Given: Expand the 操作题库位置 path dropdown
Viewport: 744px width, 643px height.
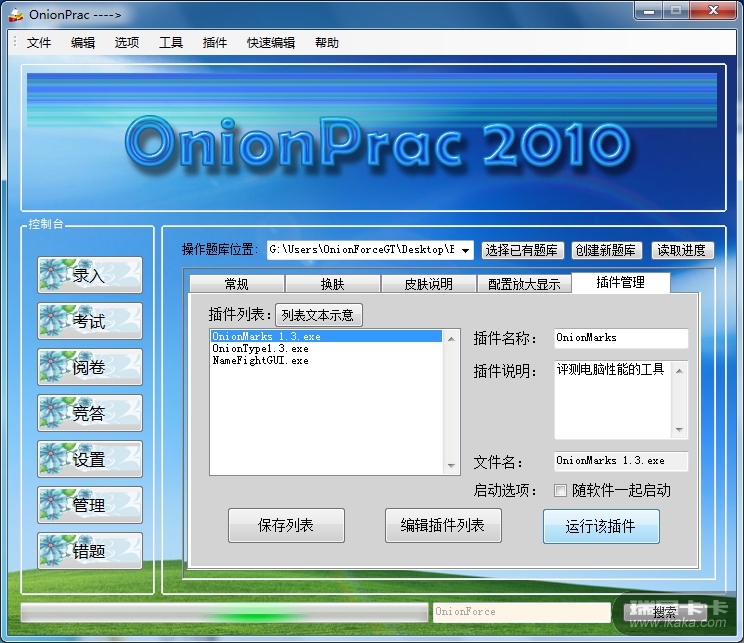Looking at the screenshot, I should [466, 250].
